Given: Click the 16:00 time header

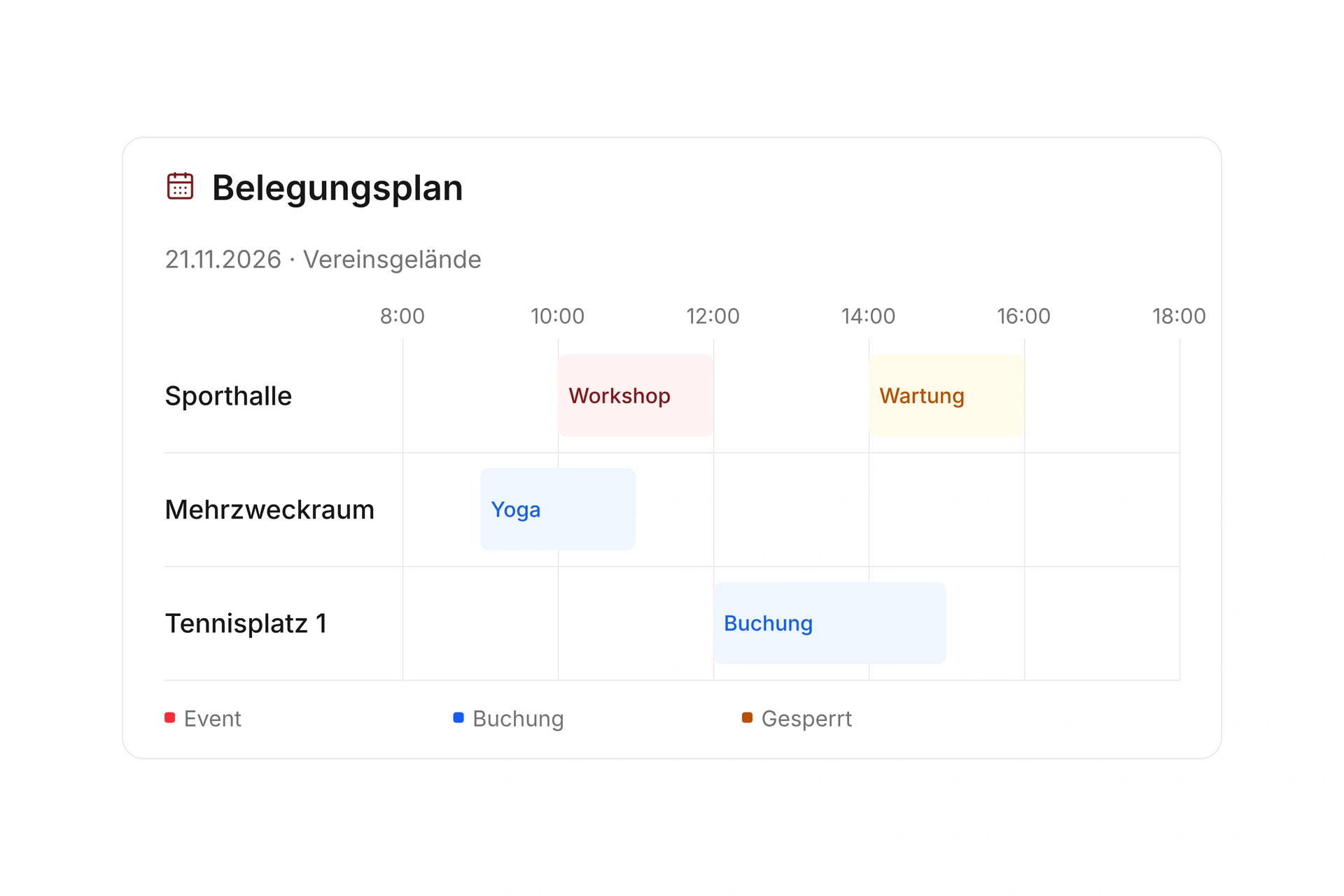Looking at the screenshot, I should click(1024, 316).
